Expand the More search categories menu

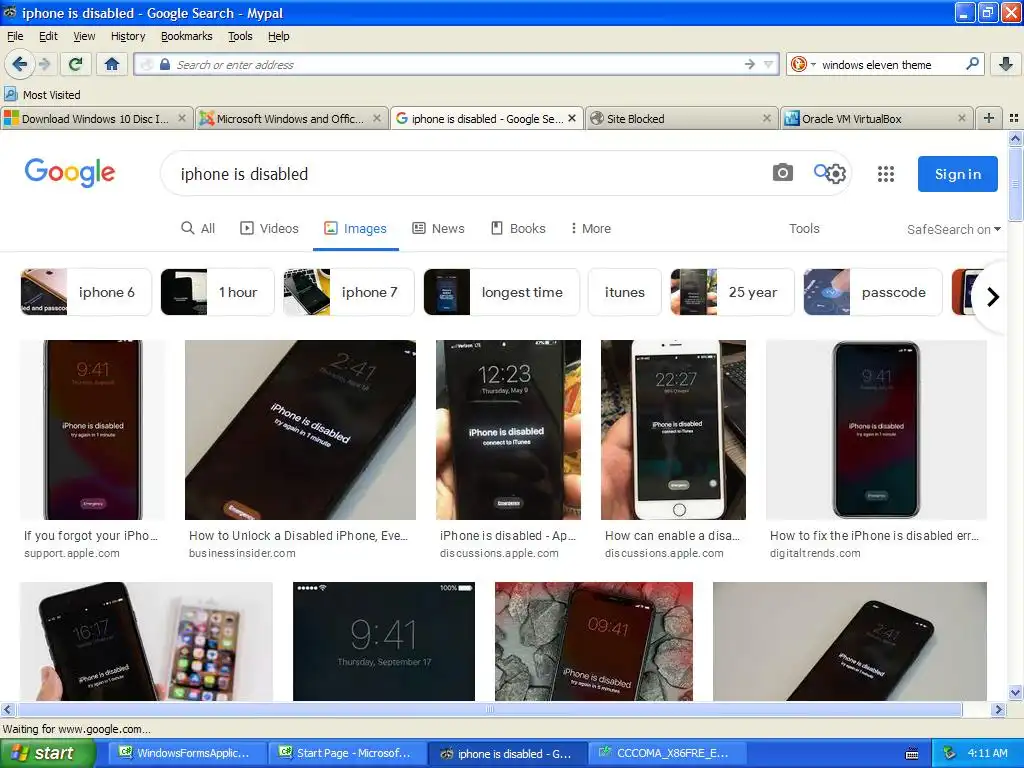click(x=590, y=229)
